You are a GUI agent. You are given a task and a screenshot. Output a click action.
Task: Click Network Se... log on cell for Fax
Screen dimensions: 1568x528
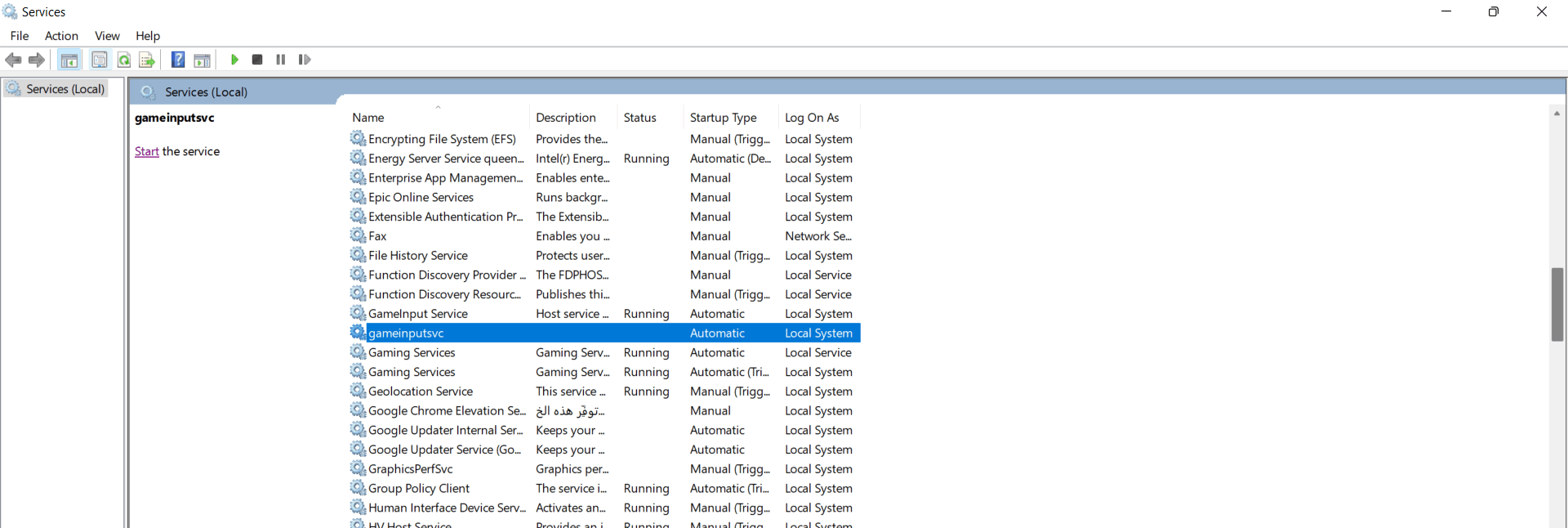[818, 236]
